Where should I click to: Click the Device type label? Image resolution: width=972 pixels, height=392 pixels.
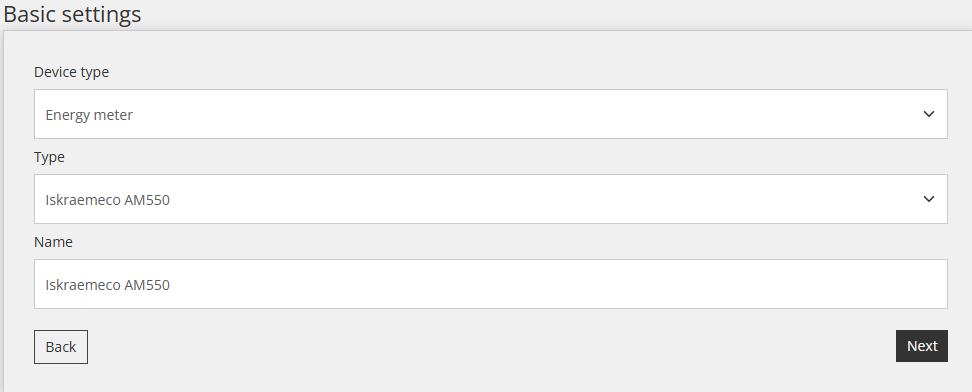click(x=71, y=73)
